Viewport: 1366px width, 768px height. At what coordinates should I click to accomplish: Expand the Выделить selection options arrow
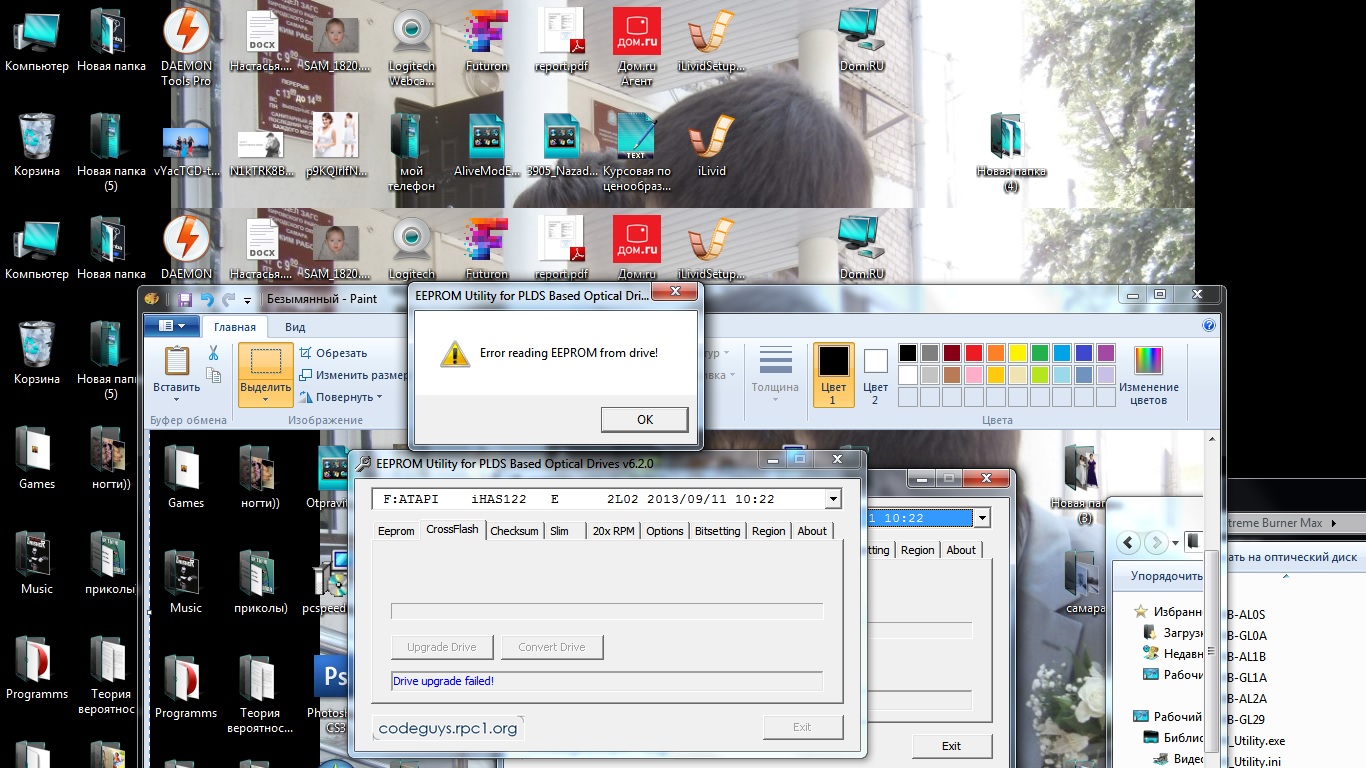point(265,399)
